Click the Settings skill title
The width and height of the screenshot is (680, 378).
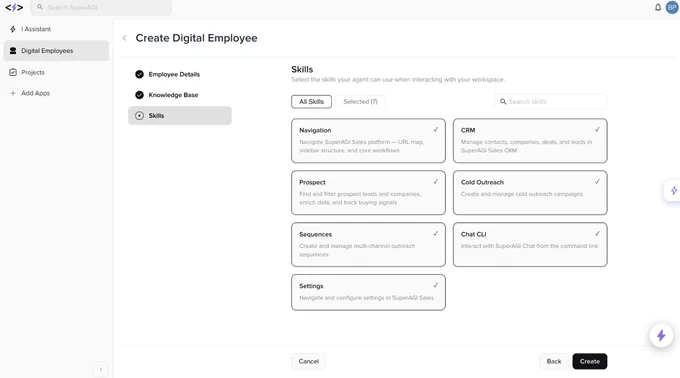[x=311, y=286]
